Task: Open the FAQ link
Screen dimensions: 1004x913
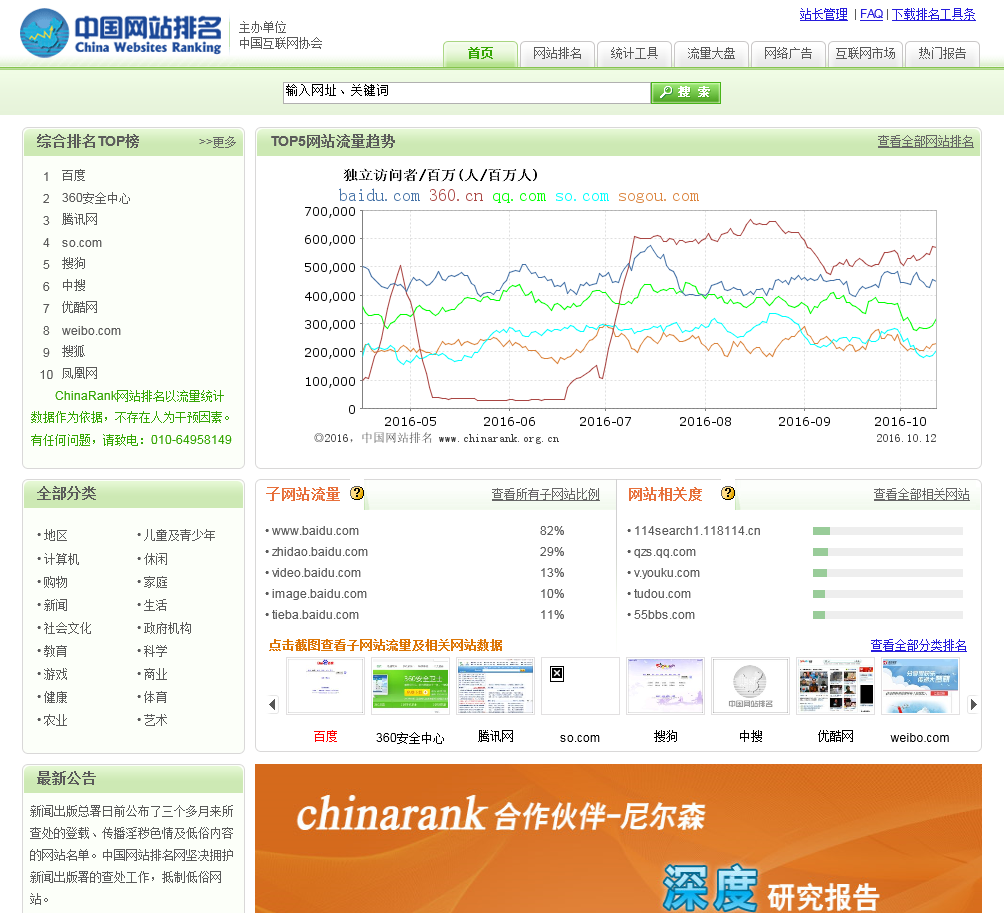Action: [871, 14]
